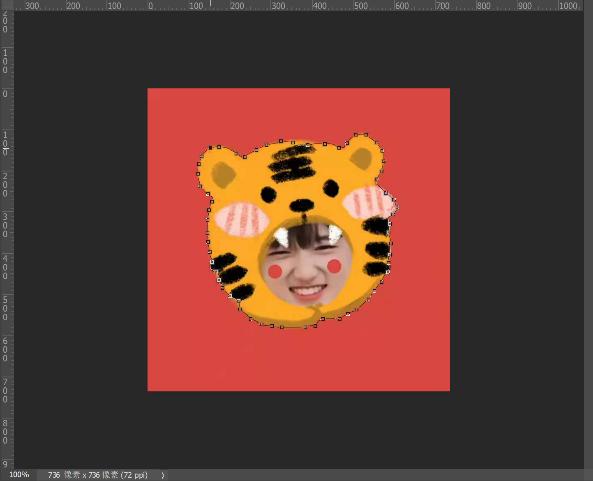This screenshot has height=481, width=593.
Task: Click the brown inner part of the right ear
Action: click(362, 158)
